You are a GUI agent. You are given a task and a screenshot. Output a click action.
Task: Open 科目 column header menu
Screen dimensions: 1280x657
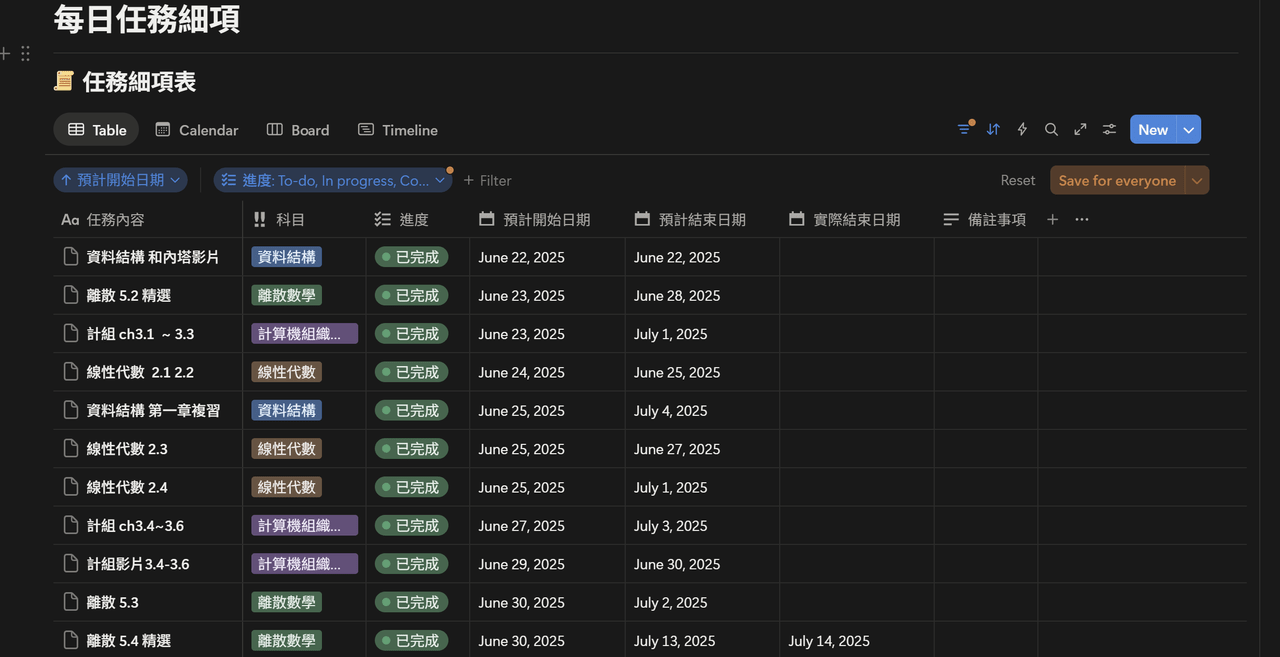304,219
